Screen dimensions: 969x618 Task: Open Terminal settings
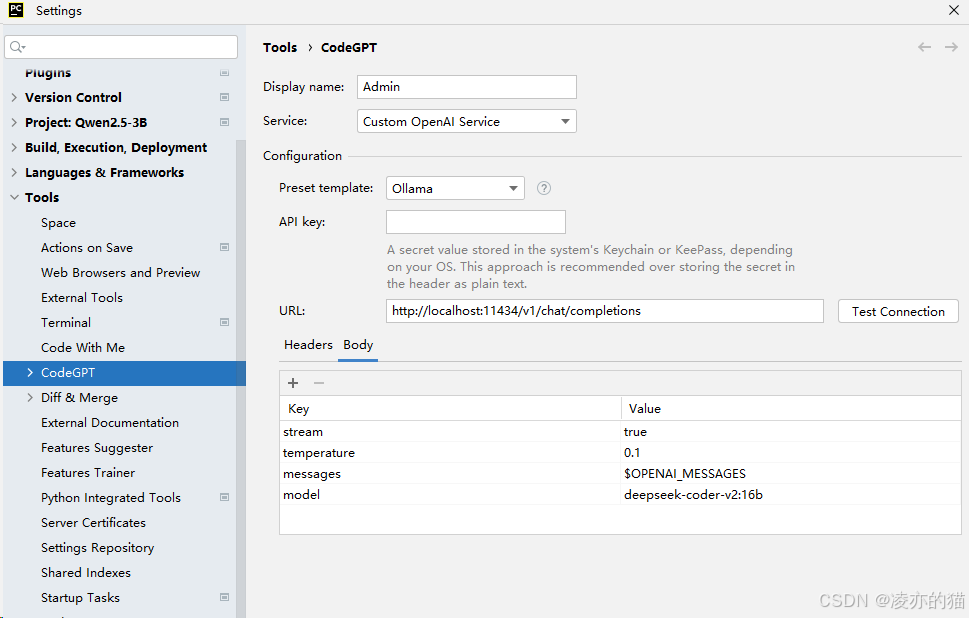(x=66, y=323)
